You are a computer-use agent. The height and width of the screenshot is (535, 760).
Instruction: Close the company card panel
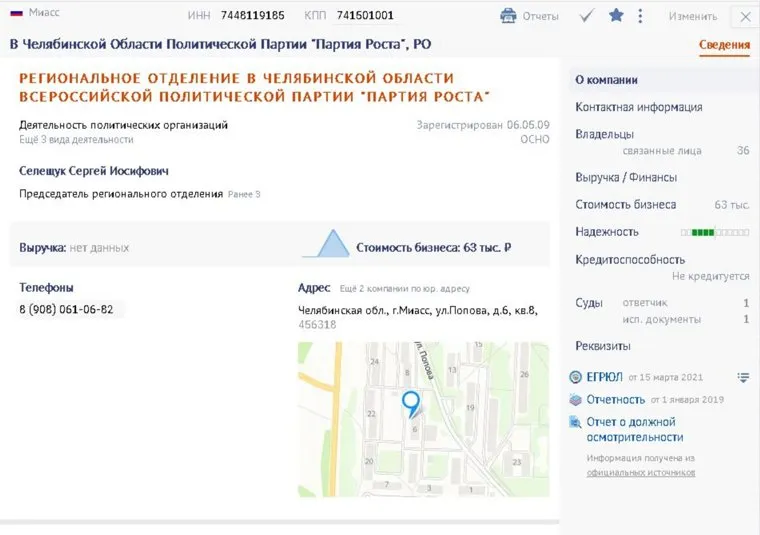(x=744, y=17)
